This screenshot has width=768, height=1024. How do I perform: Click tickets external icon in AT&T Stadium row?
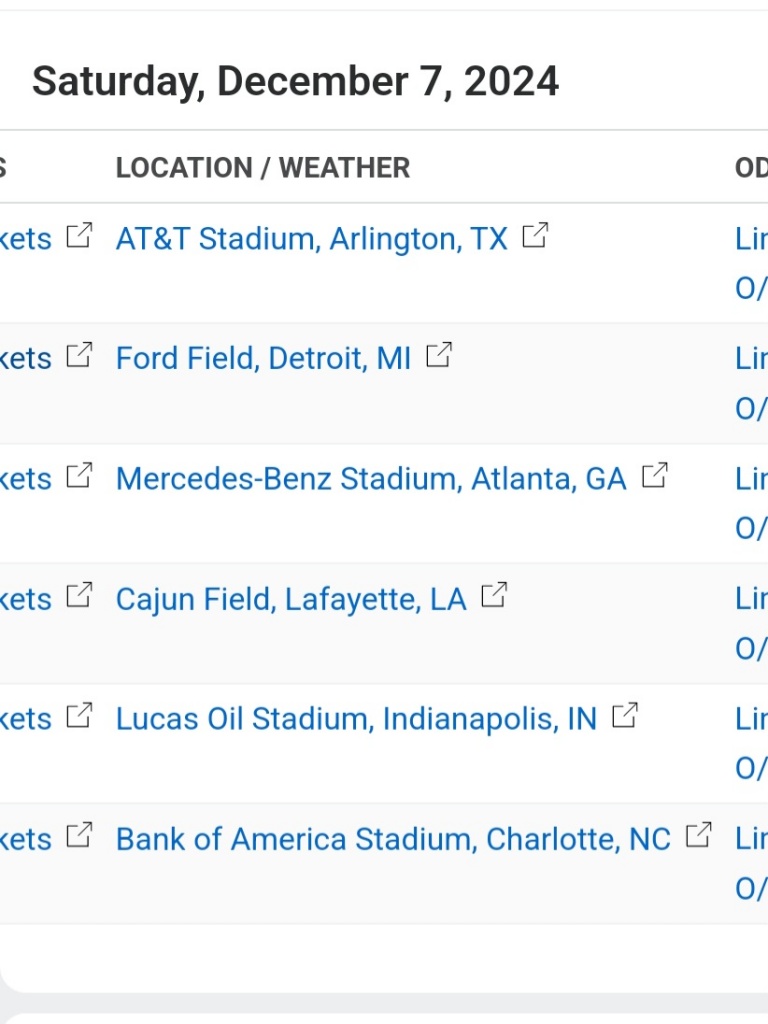(x=79, y=236)
